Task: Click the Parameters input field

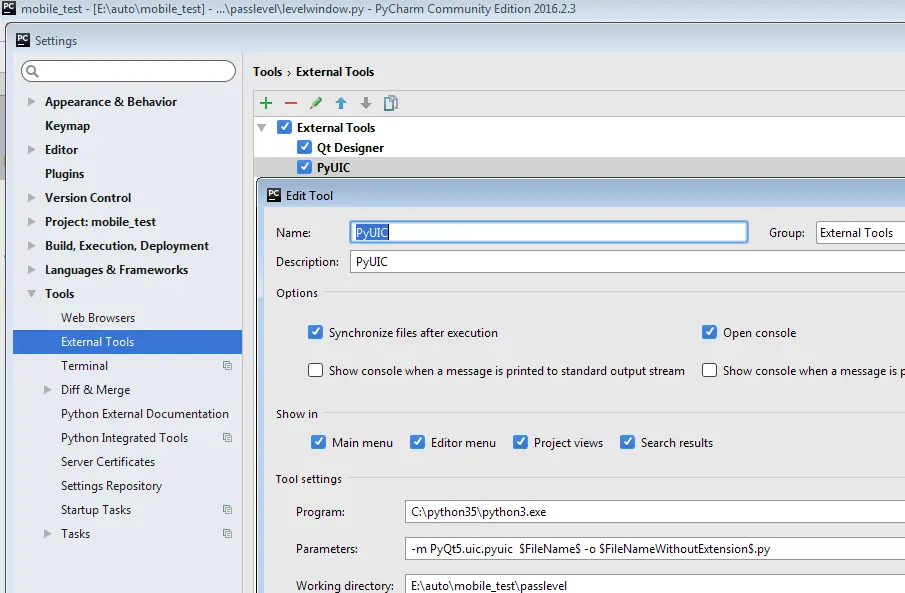Action: point(655,549)
